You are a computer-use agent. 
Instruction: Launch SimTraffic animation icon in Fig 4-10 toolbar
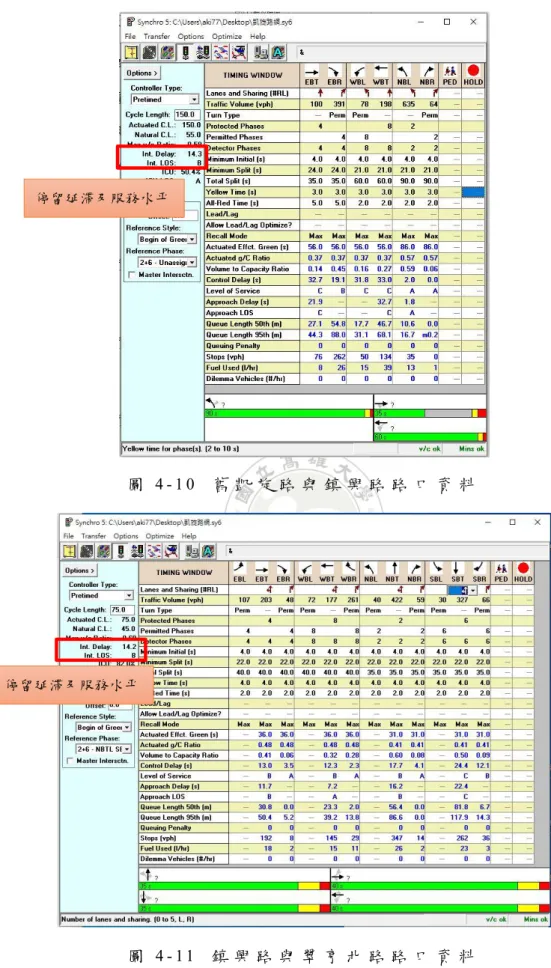pos(239,53)
